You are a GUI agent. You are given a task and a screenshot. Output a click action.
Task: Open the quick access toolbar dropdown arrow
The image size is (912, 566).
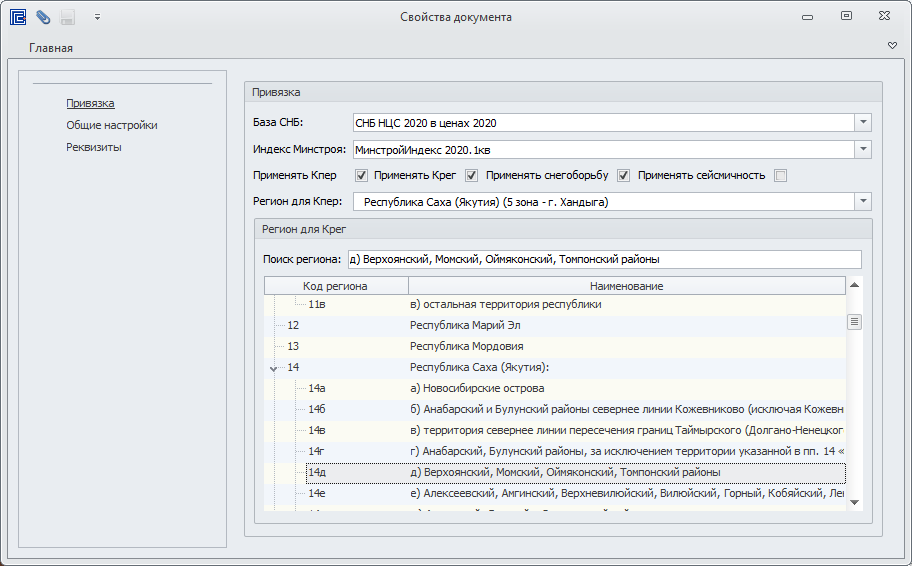pyautogui.click(x=97, y=17)
